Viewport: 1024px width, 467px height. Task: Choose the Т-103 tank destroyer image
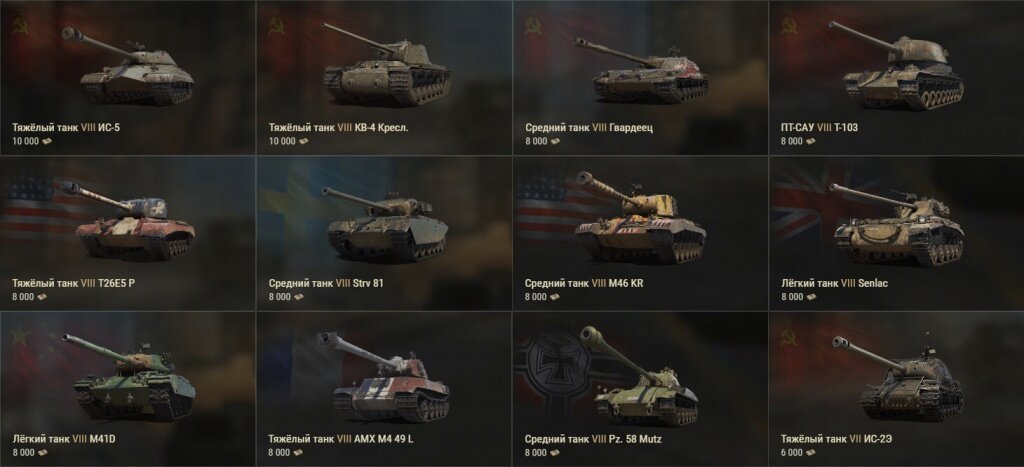897,64
